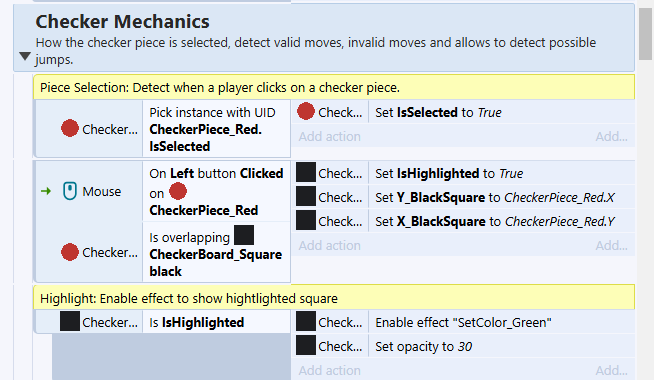This screenshot has height=380, width=654.
Task: Click black square icon for Enable effect action
Action: (x=306, y=322)
